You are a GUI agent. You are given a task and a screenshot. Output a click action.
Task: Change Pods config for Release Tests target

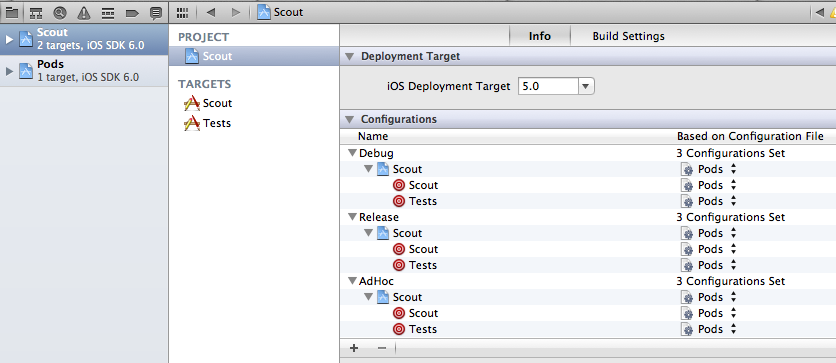click(709, 265)
